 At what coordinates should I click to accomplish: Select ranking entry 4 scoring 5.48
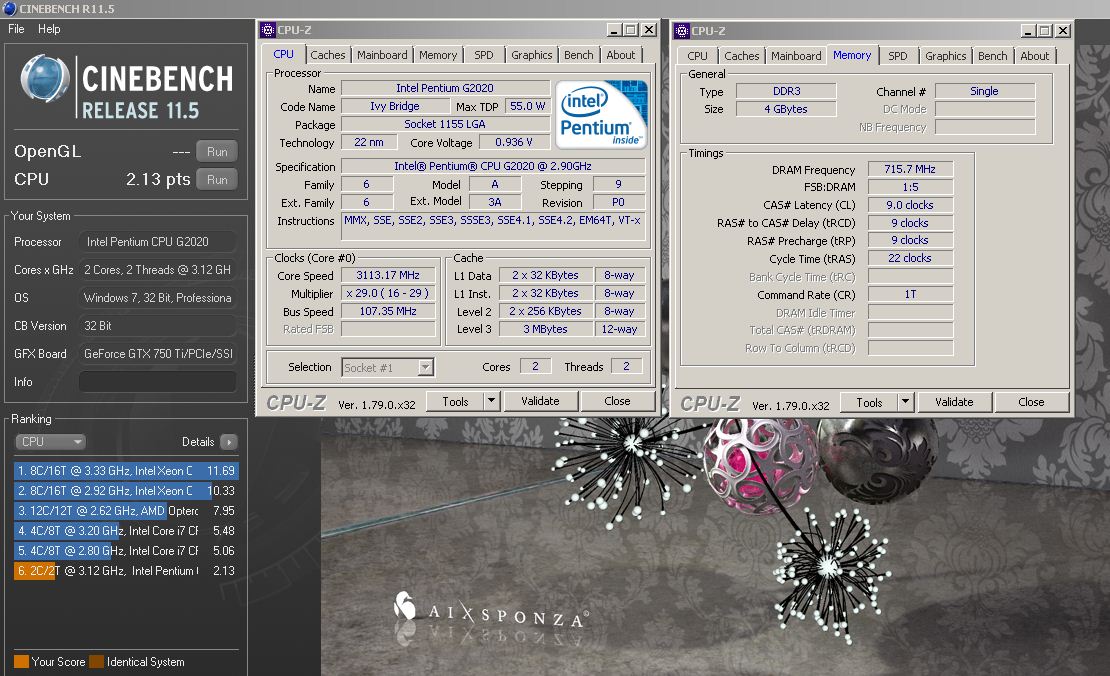[x=126, y=530]
